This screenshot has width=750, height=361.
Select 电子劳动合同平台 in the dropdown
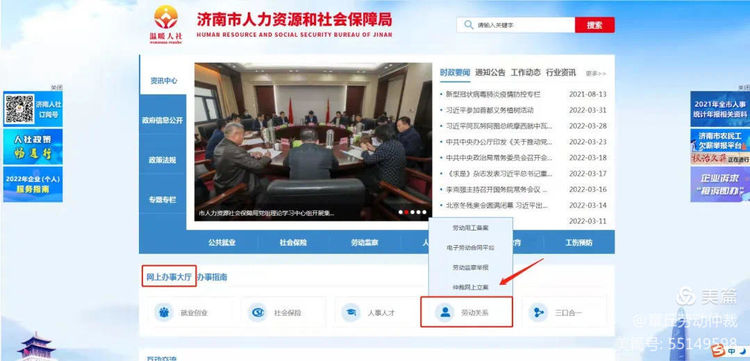pos(471,248)
